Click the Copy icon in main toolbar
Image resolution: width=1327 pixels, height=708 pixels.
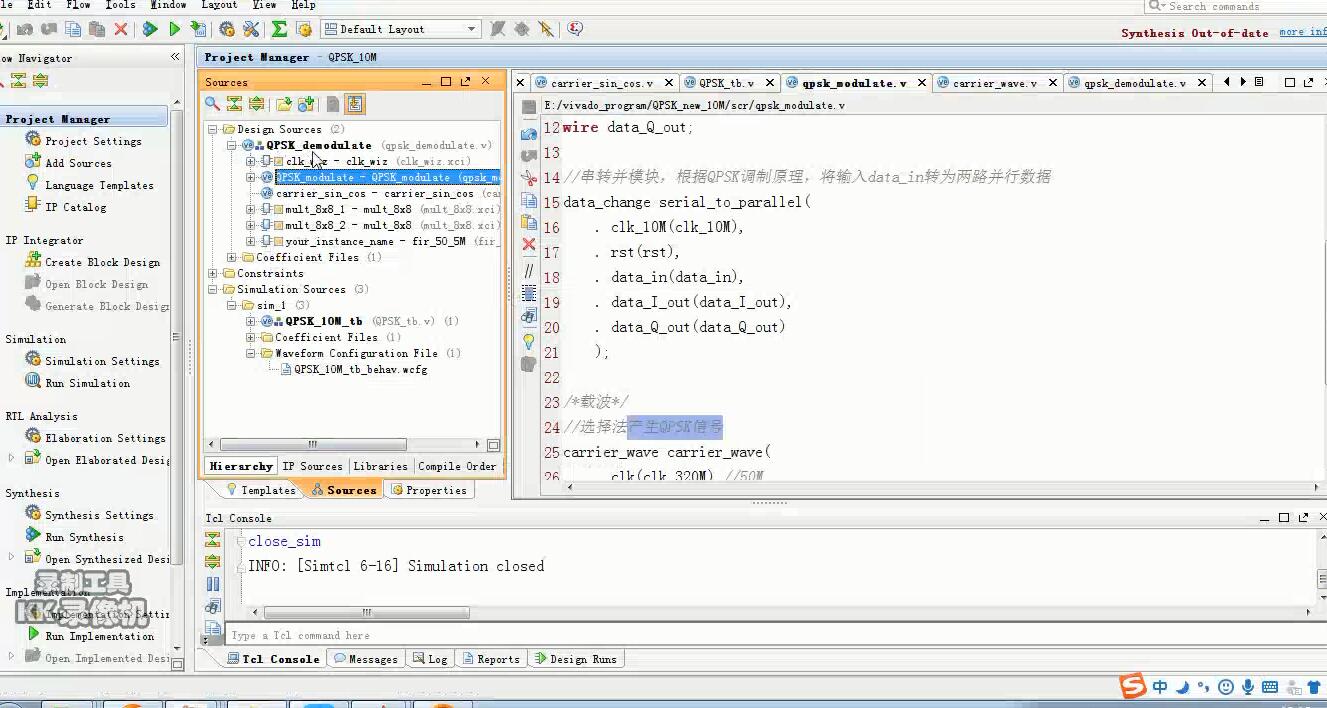coord(73,29)
